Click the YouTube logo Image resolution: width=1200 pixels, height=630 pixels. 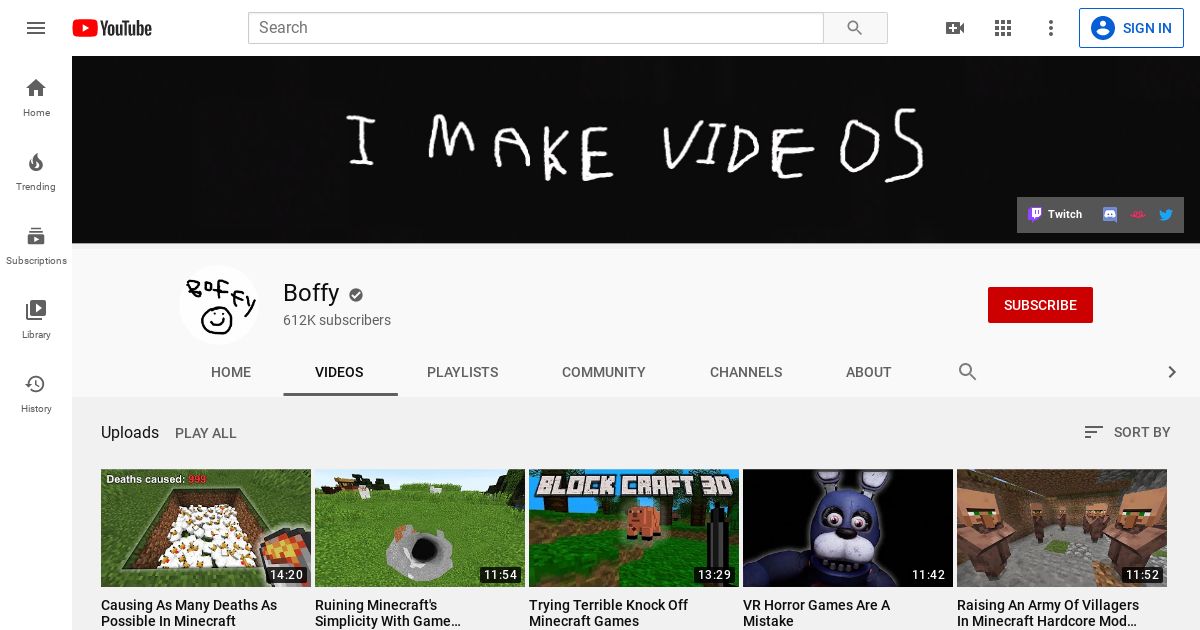pyautogui.click(x=112, y=28)
